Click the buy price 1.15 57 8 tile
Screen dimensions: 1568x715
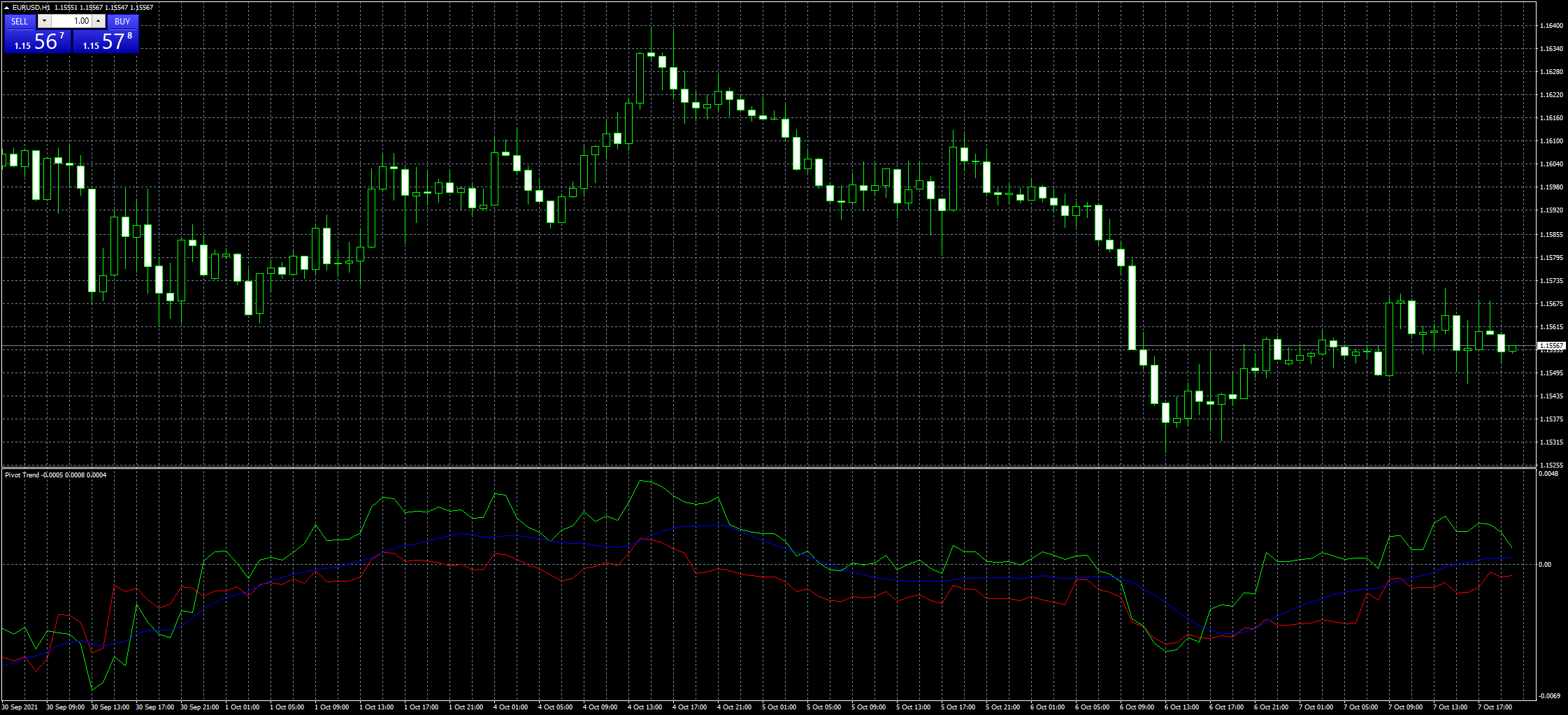click(106, 41)
